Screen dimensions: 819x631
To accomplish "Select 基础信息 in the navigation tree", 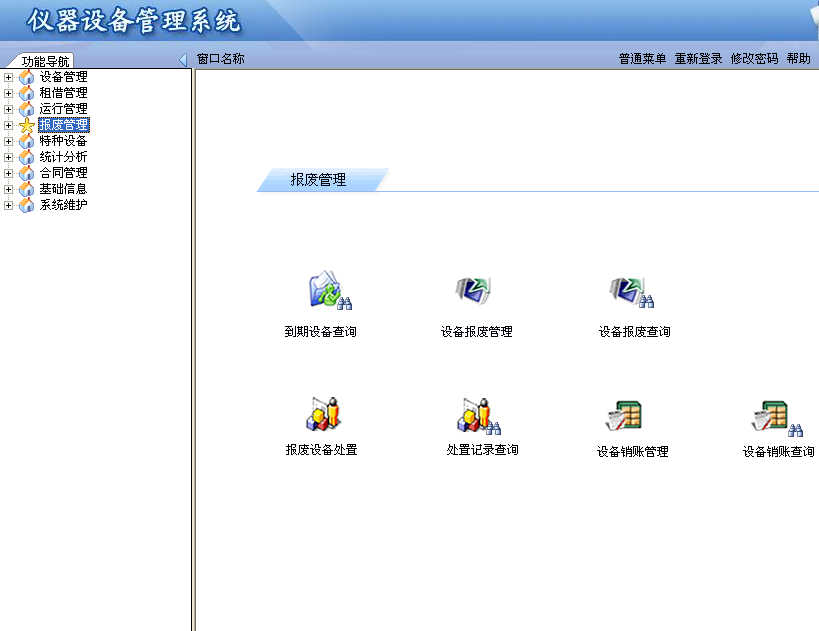I will (x=63, y=189).
